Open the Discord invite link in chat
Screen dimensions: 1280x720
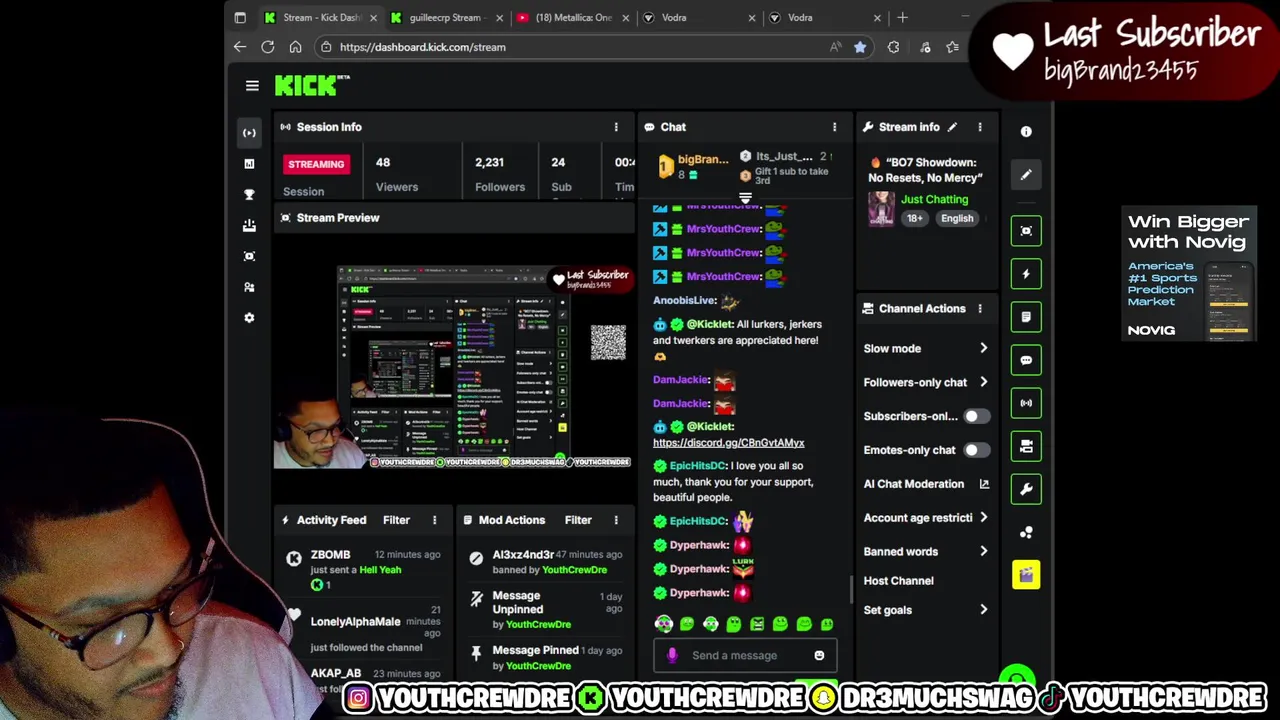(x=728, y=443)
